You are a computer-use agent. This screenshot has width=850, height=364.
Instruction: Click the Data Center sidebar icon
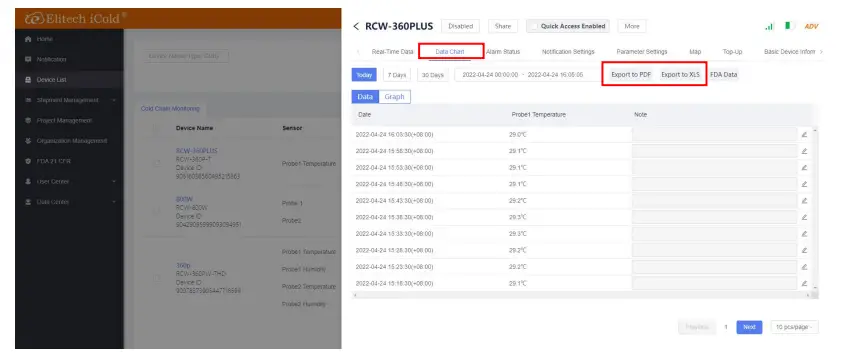click(x=28, y=202)
